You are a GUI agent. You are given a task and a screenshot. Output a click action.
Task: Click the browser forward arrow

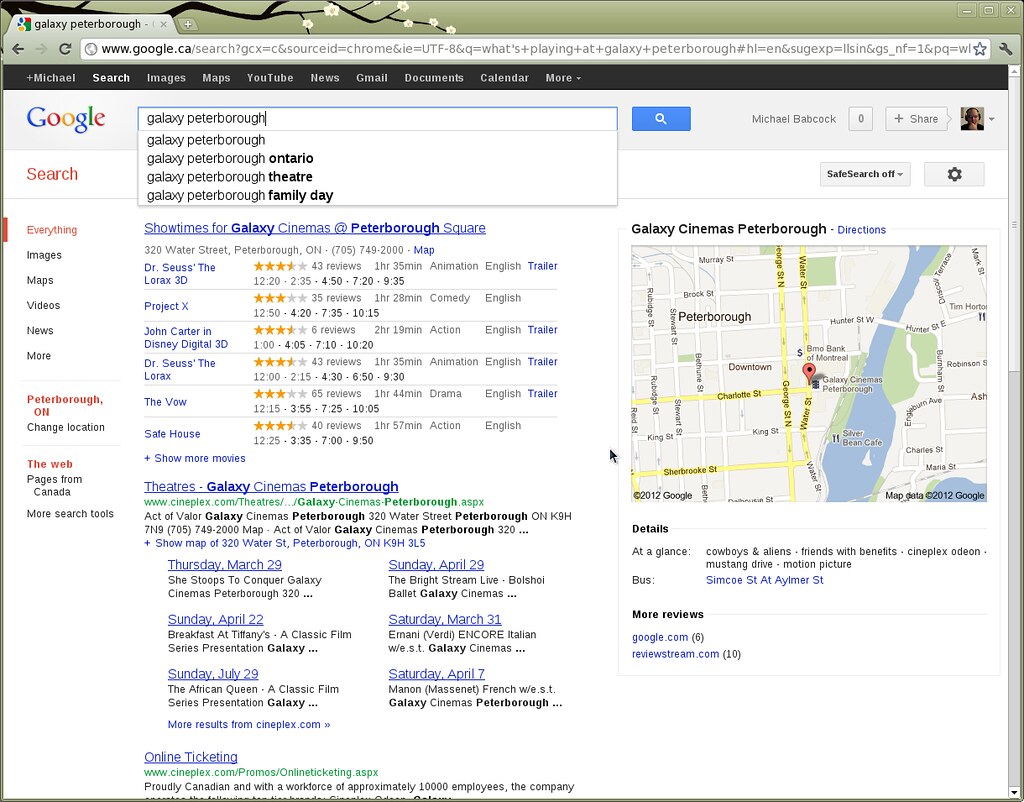41,49
